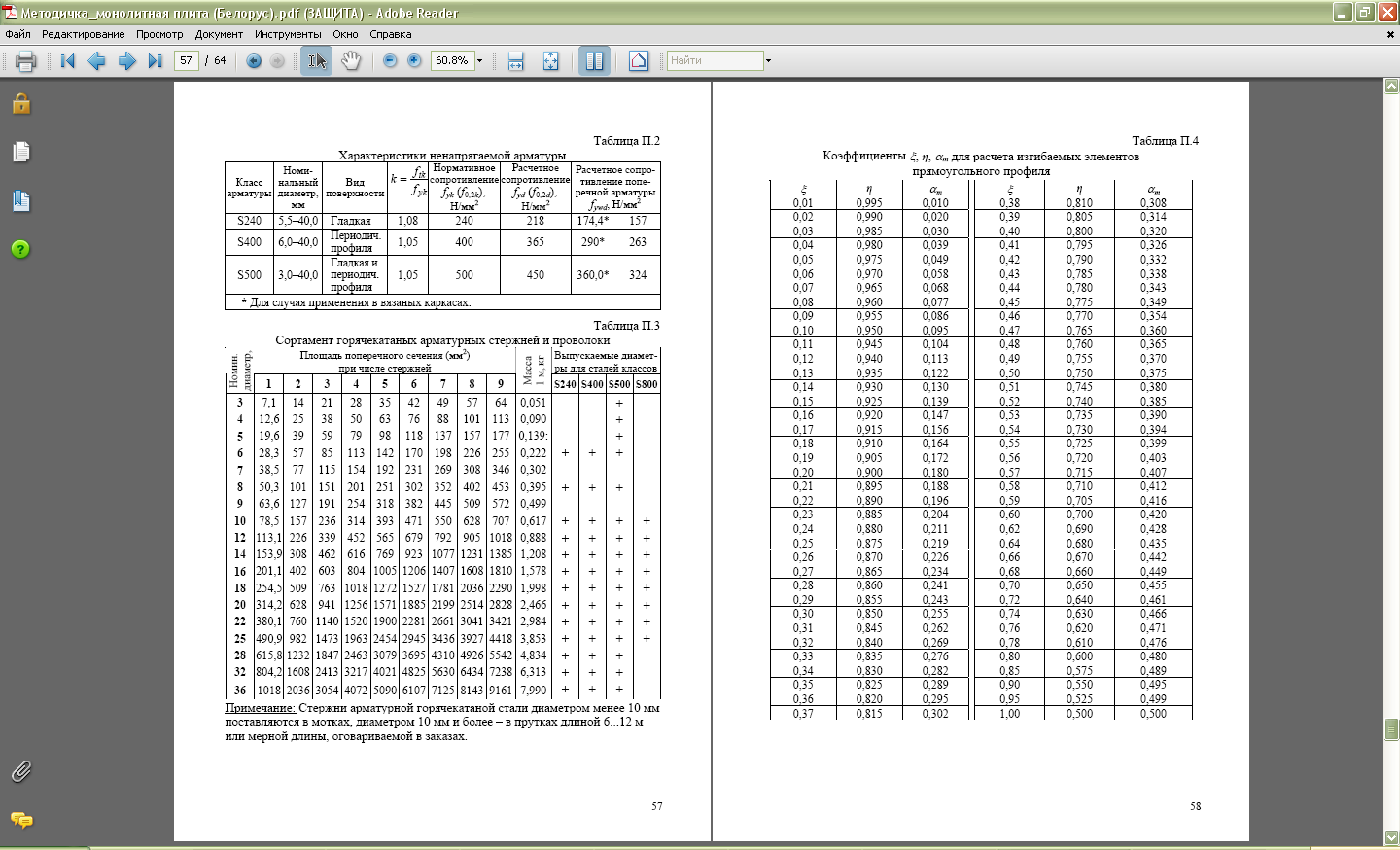Open the security lock panel icon

coord(21,104)
